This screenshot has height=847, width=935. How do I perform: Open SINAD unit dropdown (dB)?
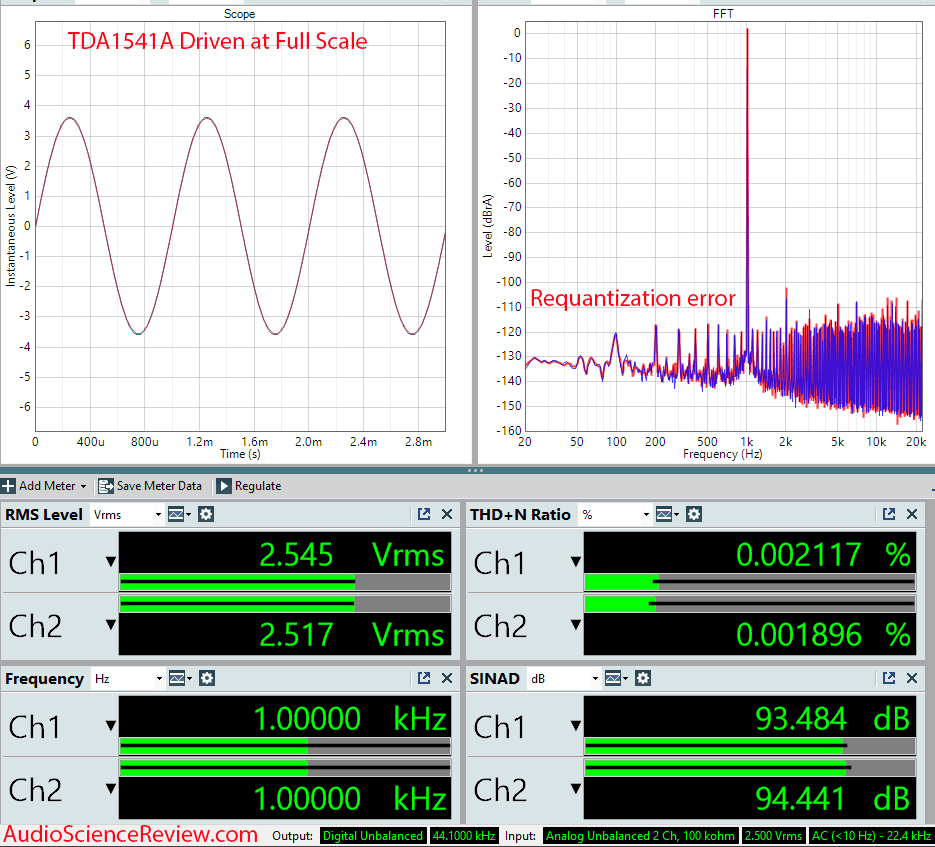point(564,679)
